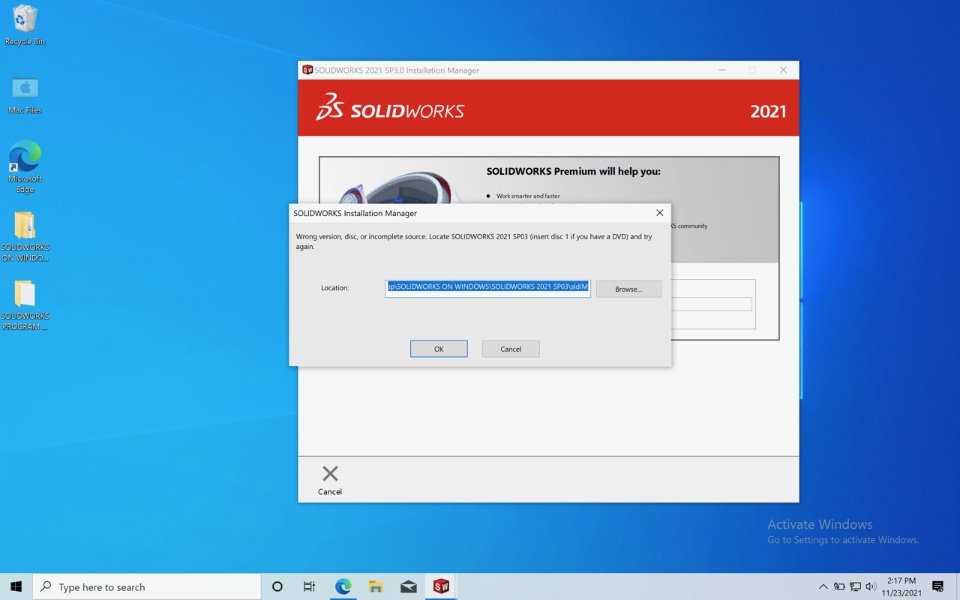Click the SOLIDWORKS logo in red banner
Screen dimensions: 960x600
[x=390, y=108]
